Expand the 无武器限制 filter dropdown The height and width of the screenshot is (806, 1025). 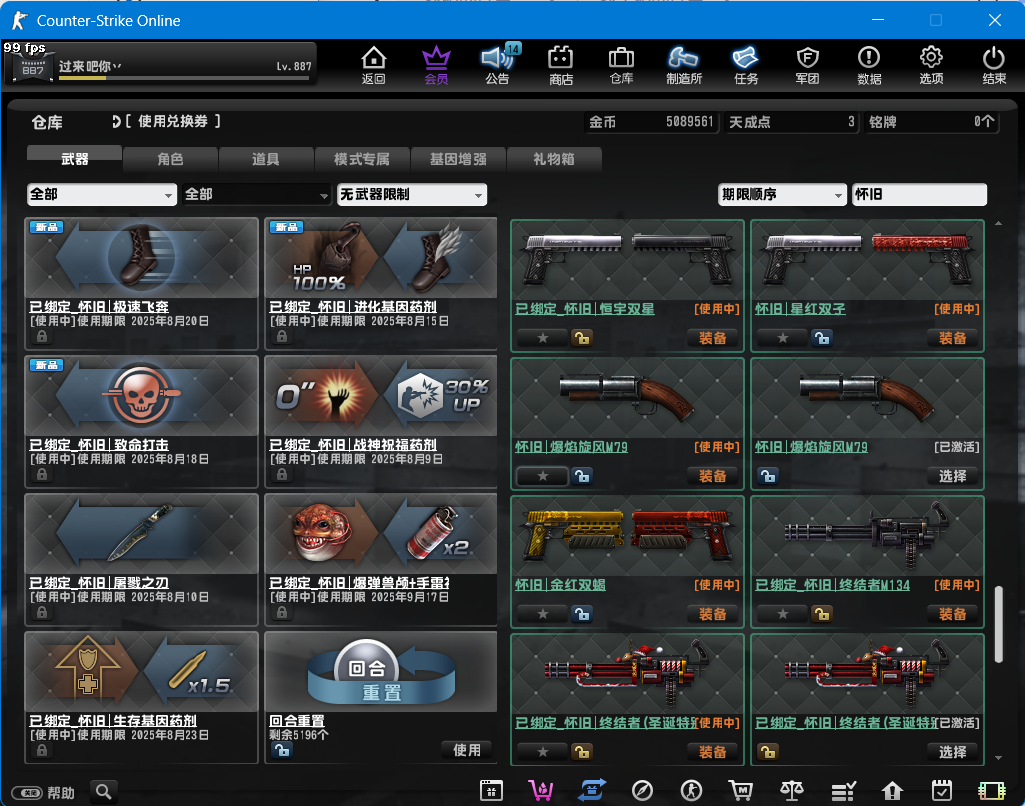[412, 194]
